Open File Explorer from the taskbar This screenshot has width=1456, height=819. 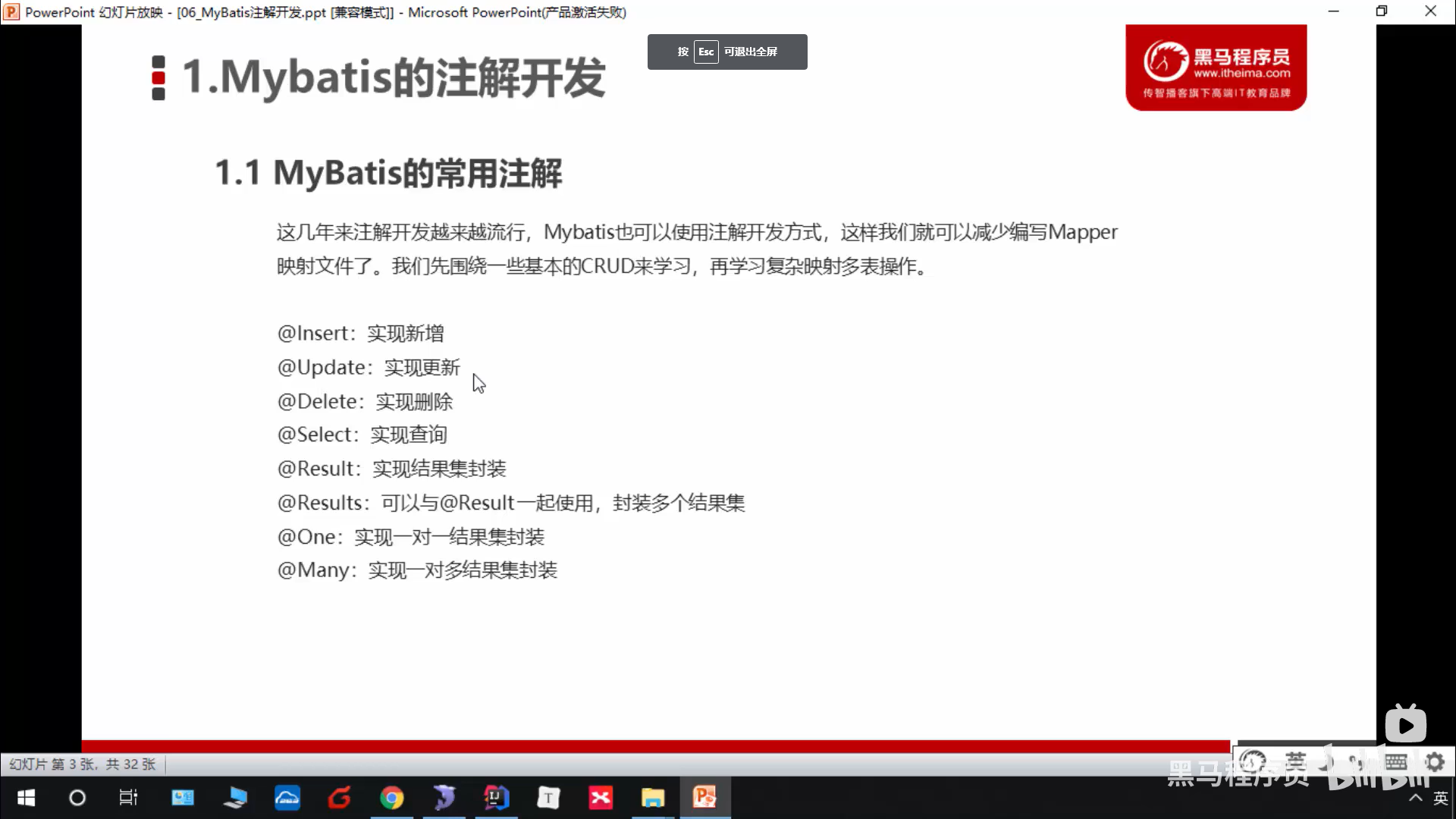[x=652, y=798]
